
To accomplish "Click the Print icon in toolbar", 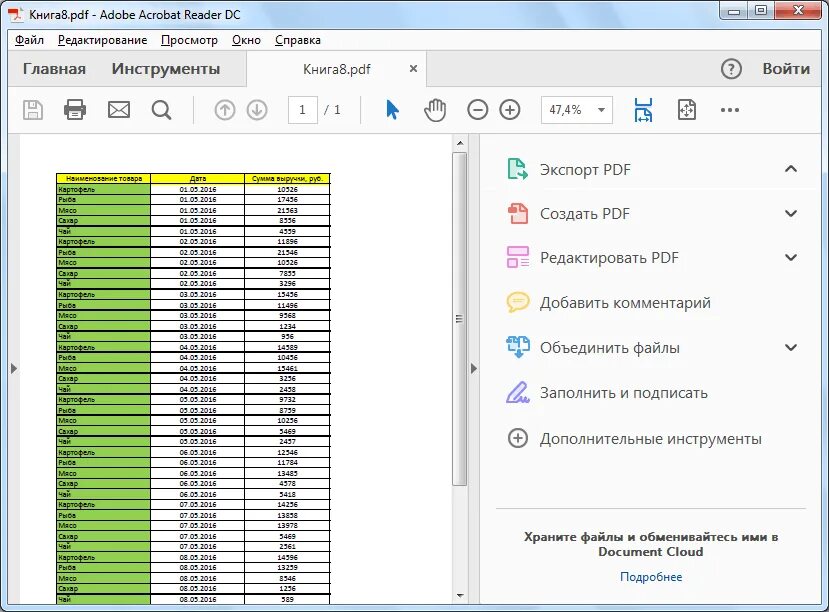I will pos(75,110).
